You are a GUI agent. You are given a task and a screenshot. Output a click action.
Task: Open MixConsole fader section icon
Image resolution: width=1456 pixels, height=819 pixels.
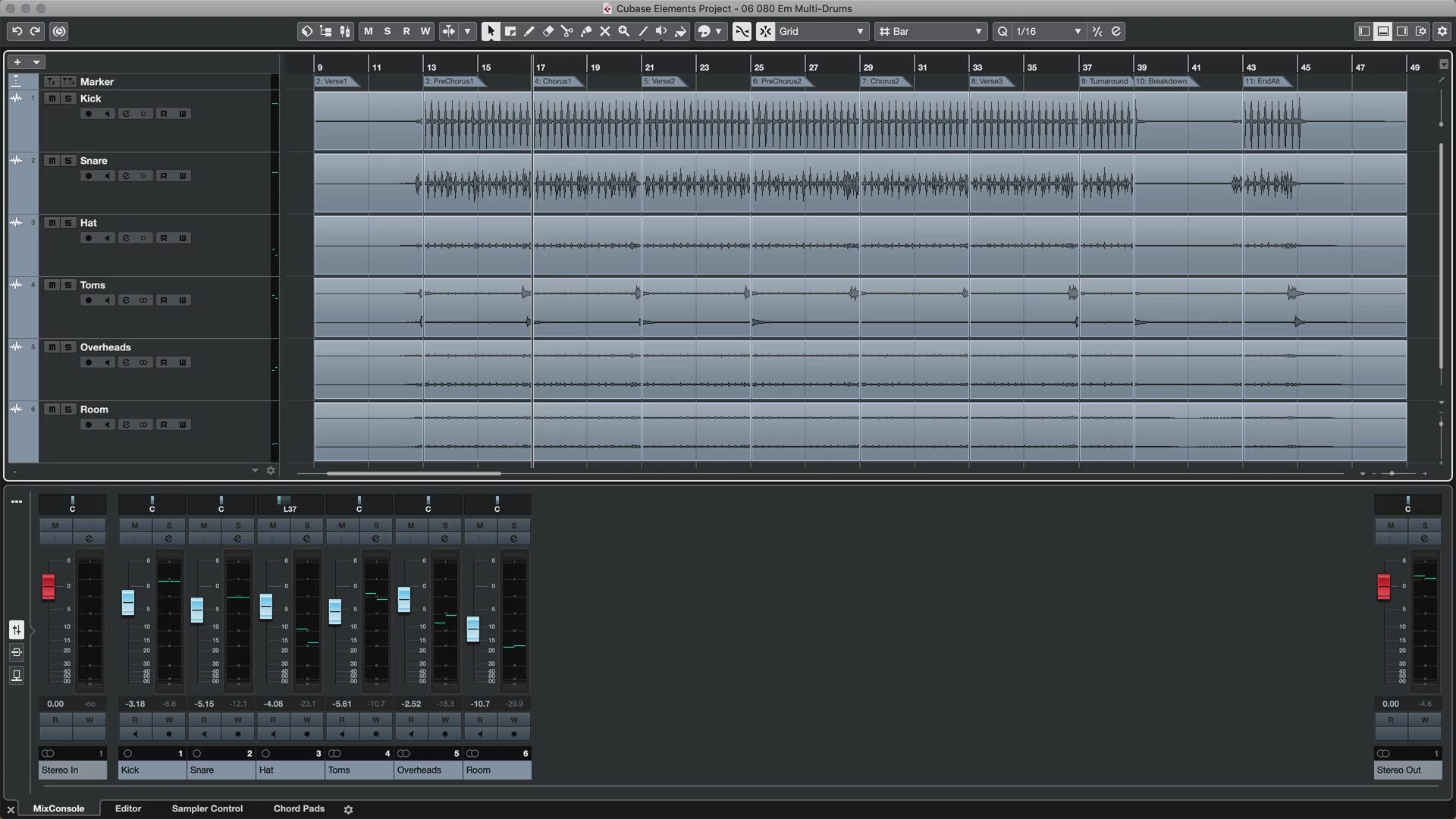click(17, 629)
